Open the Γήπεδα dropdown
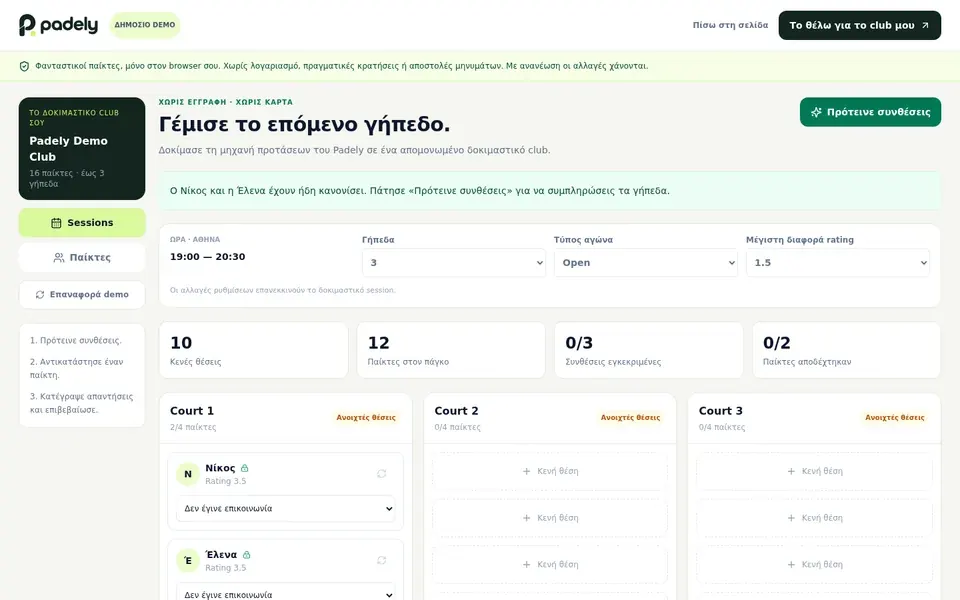 [454, 263]
